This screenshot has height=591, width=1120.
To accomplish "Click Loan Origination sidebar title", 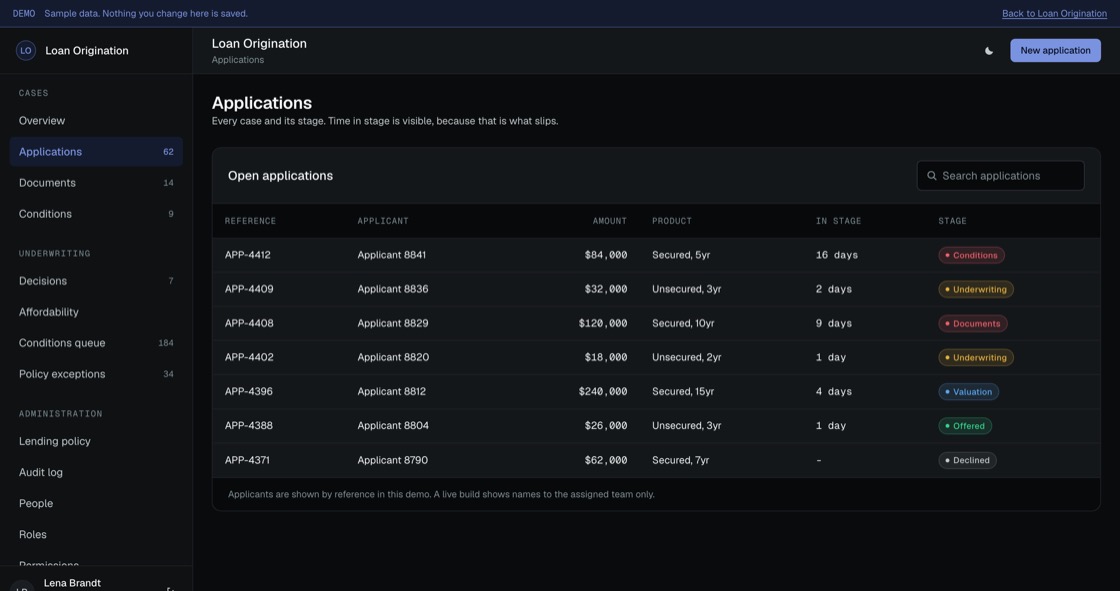I will pos(87,51).
